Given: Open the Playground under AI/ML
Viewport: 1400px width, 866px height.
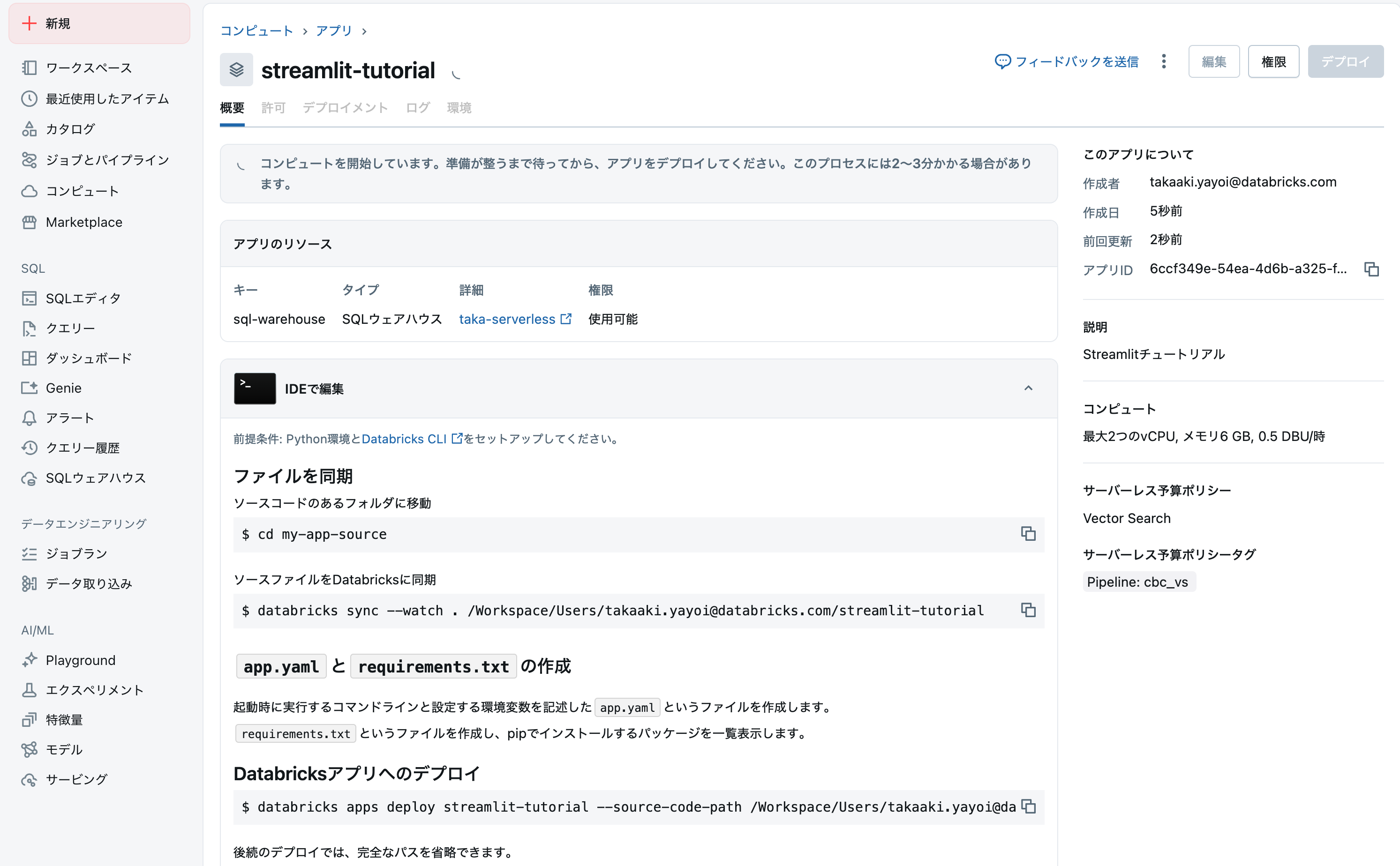Looking at the screenshot, I should click(x=80, y=660).
